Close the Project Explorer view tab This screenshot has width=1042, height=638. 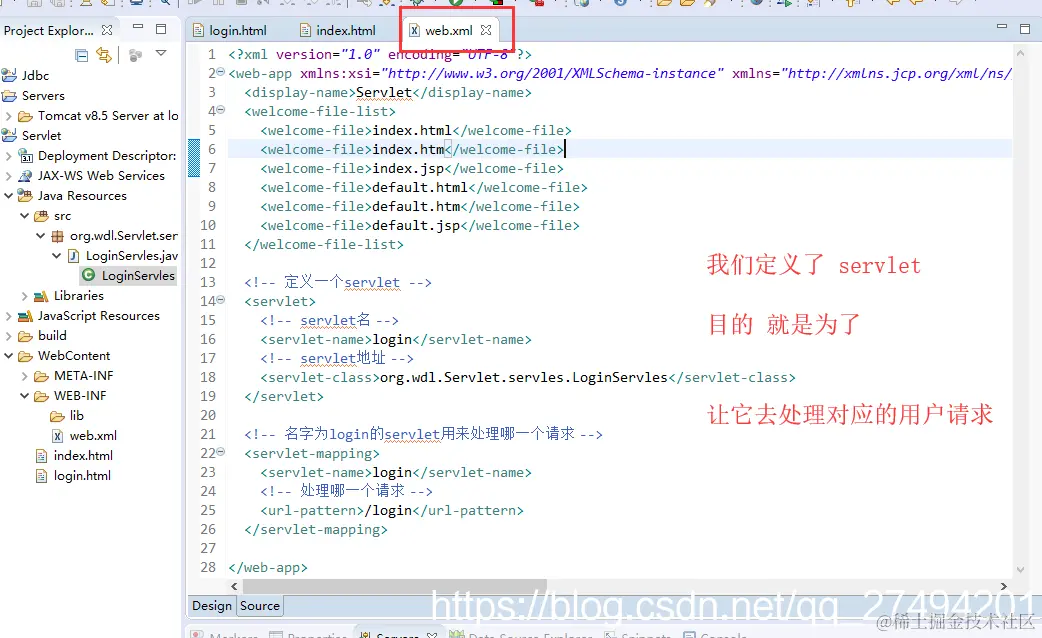coord(107,30)
